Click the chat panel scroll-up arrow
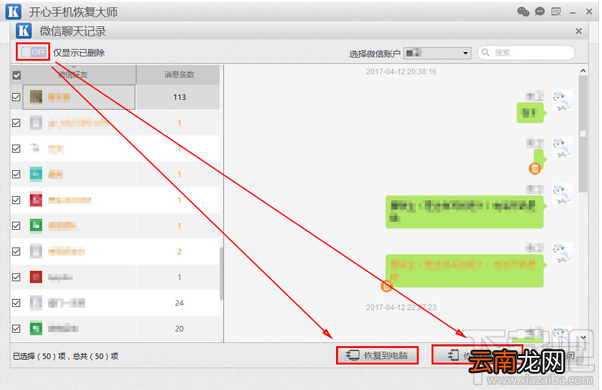The image size is (602, 390). click(583, 71)
